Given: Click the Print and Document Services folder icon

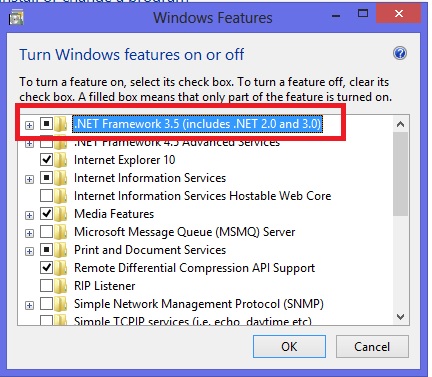Looking at the screenshot, I should coord(61,250).
